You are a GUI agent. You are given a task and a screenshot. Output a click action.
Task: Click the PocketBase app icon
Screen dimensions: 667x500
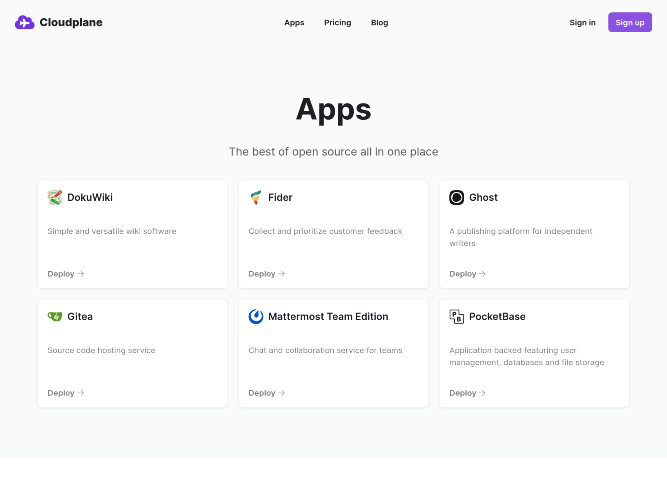pyautogui.click(x=456, y=316)
